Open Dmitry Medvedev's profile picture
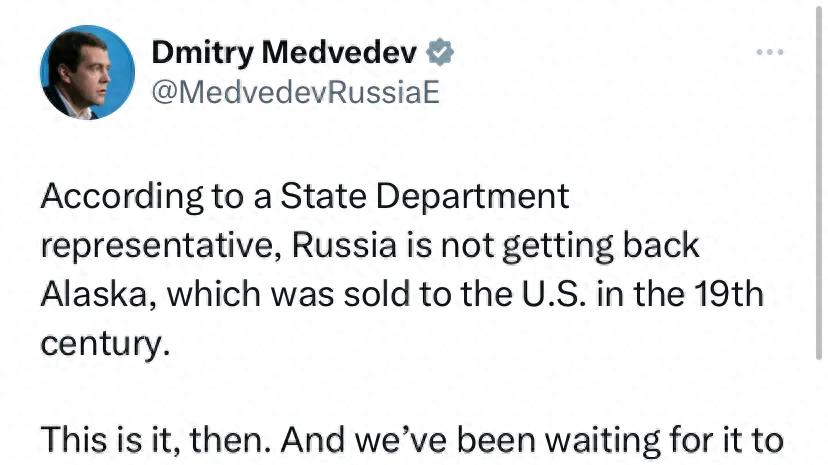This screenshot has width=828, height=465. 87,72
